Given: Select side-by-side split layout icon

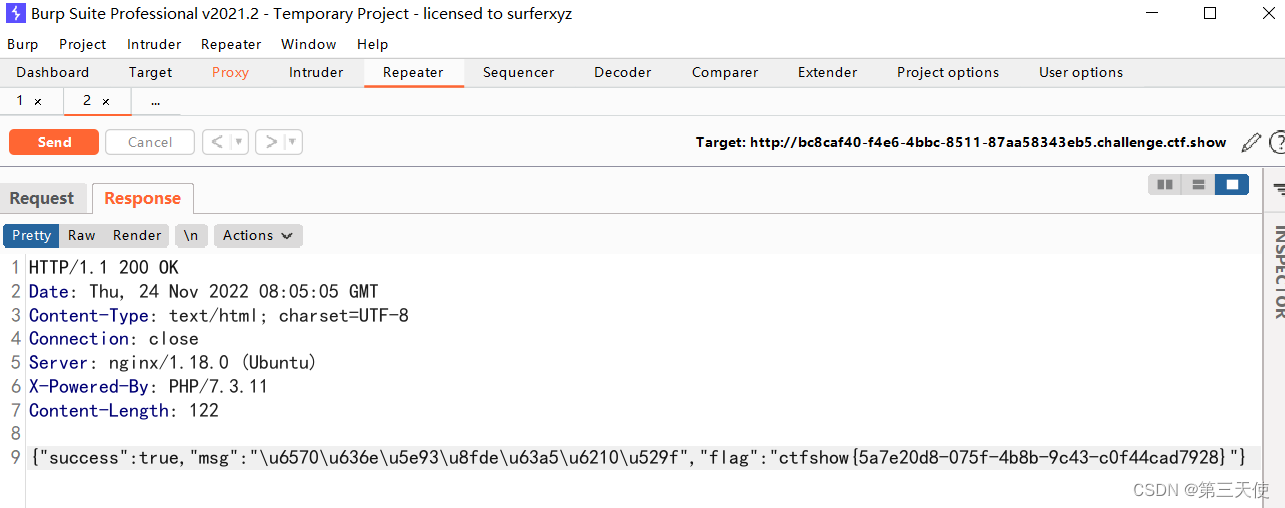Looking at the screenshot, I should [x=1164, y=184].
